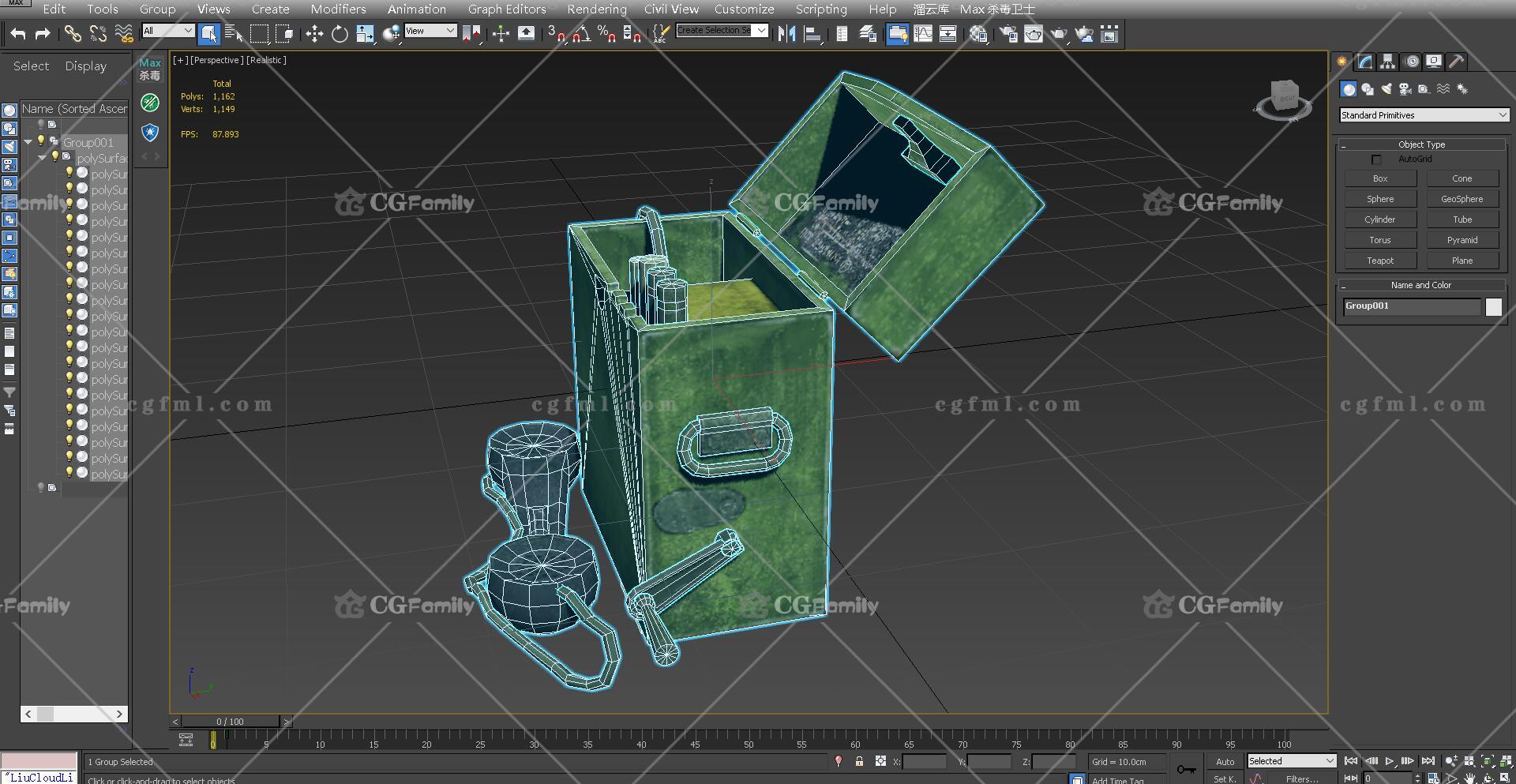The height and width of the screenshot is (784, 1516).
Task: Click the Rectangular Selection Region icon
Action: pyautogui.click(x=259, y=33)
